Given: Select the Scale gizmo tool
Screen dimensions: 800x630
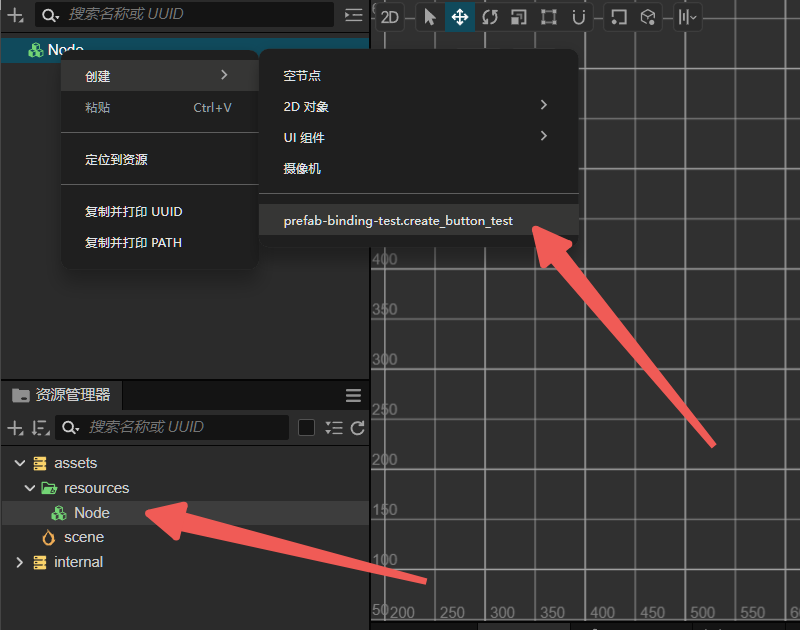Looking at the screenshot, I should [x=519, y=17].
